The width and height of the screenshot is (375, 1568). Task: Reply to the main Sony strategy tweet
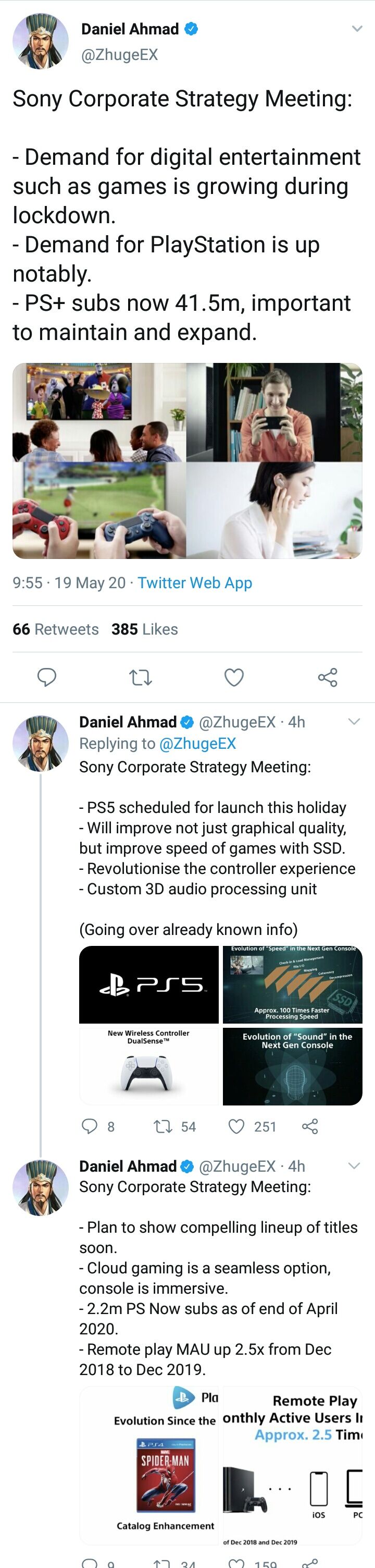[47, 677]
